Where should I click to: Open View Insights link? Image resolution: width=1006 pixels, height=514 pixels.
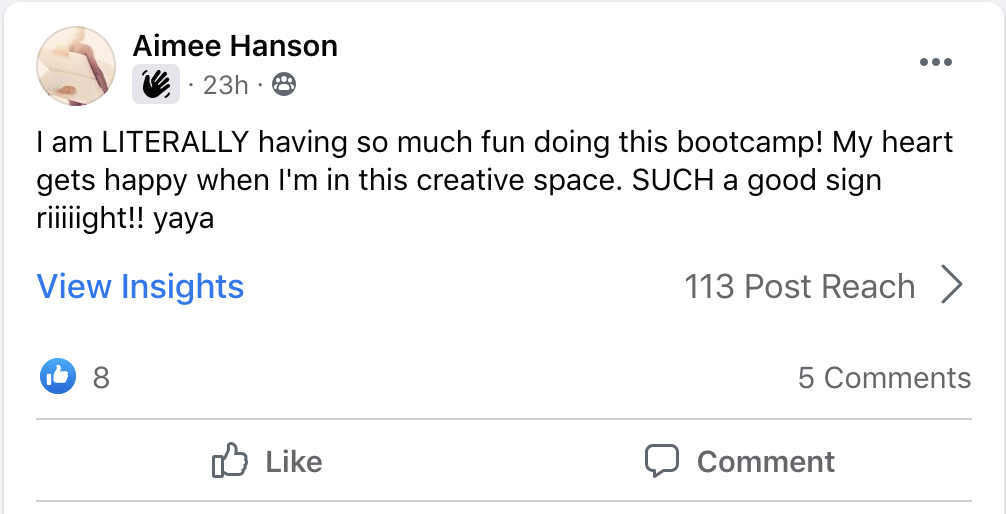141,286
